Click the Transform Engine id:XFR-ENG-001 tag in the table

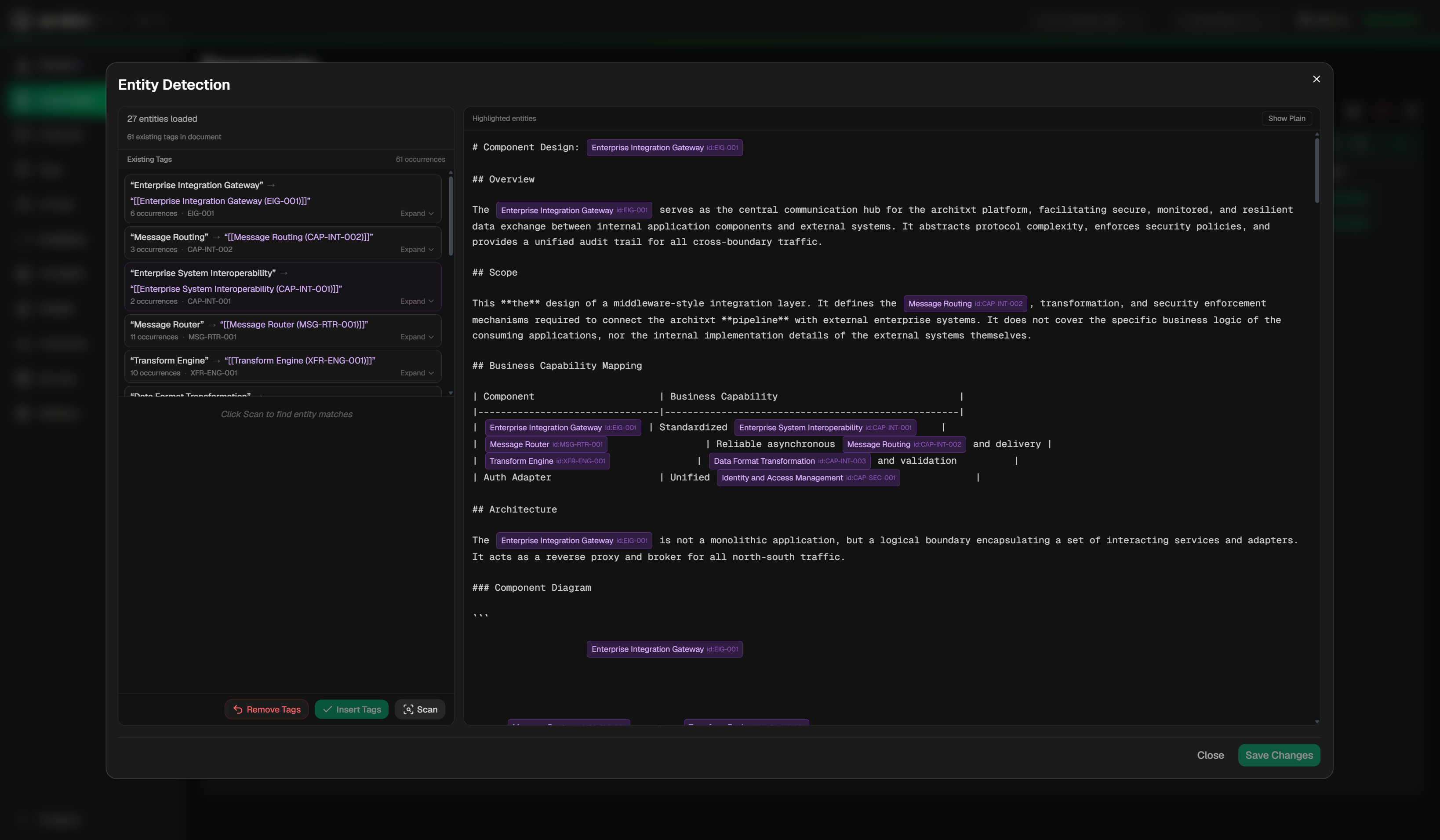pyautogui.click(x=547, y=461)
